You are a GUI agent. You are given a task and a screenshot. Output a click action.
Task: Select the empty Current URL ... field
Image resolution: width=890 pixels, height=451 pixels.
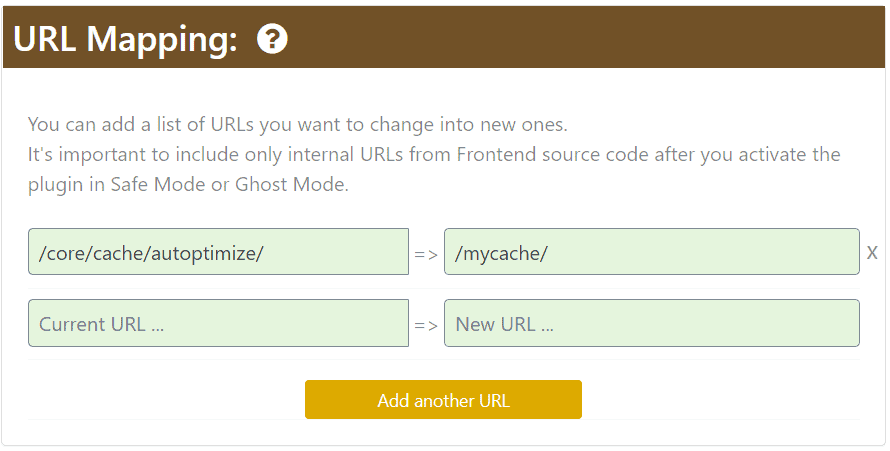pyautogui.click(x=219, y=323)
